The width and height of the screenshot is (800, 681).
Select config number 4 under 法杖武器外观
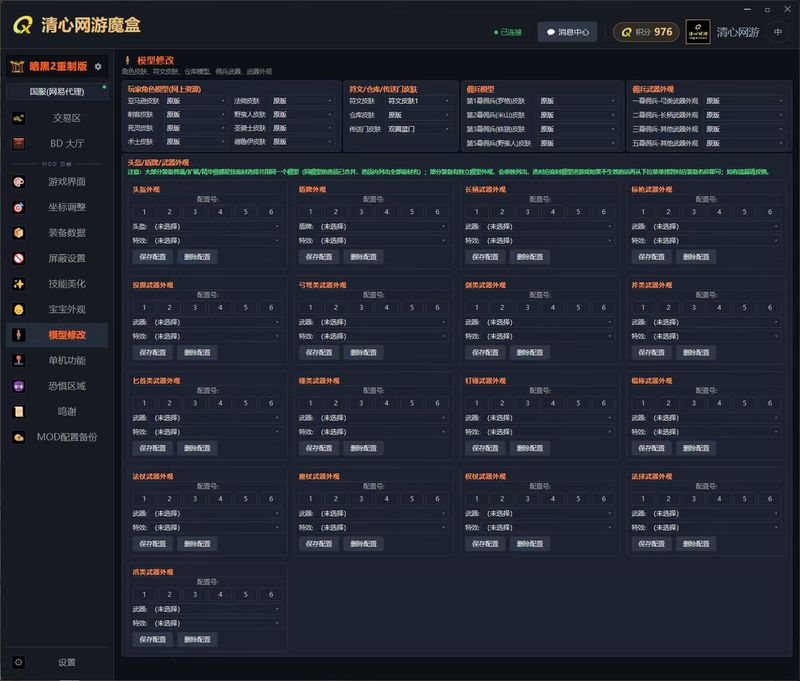coord(220,499)
